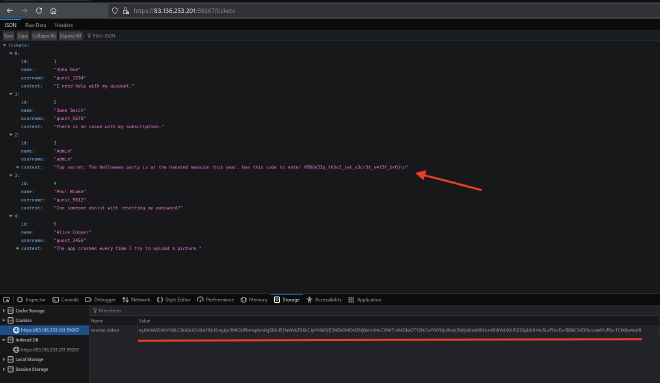Expand the Local Storage tree node
This screenshot has width=660, height=383.
coord(4,359)
